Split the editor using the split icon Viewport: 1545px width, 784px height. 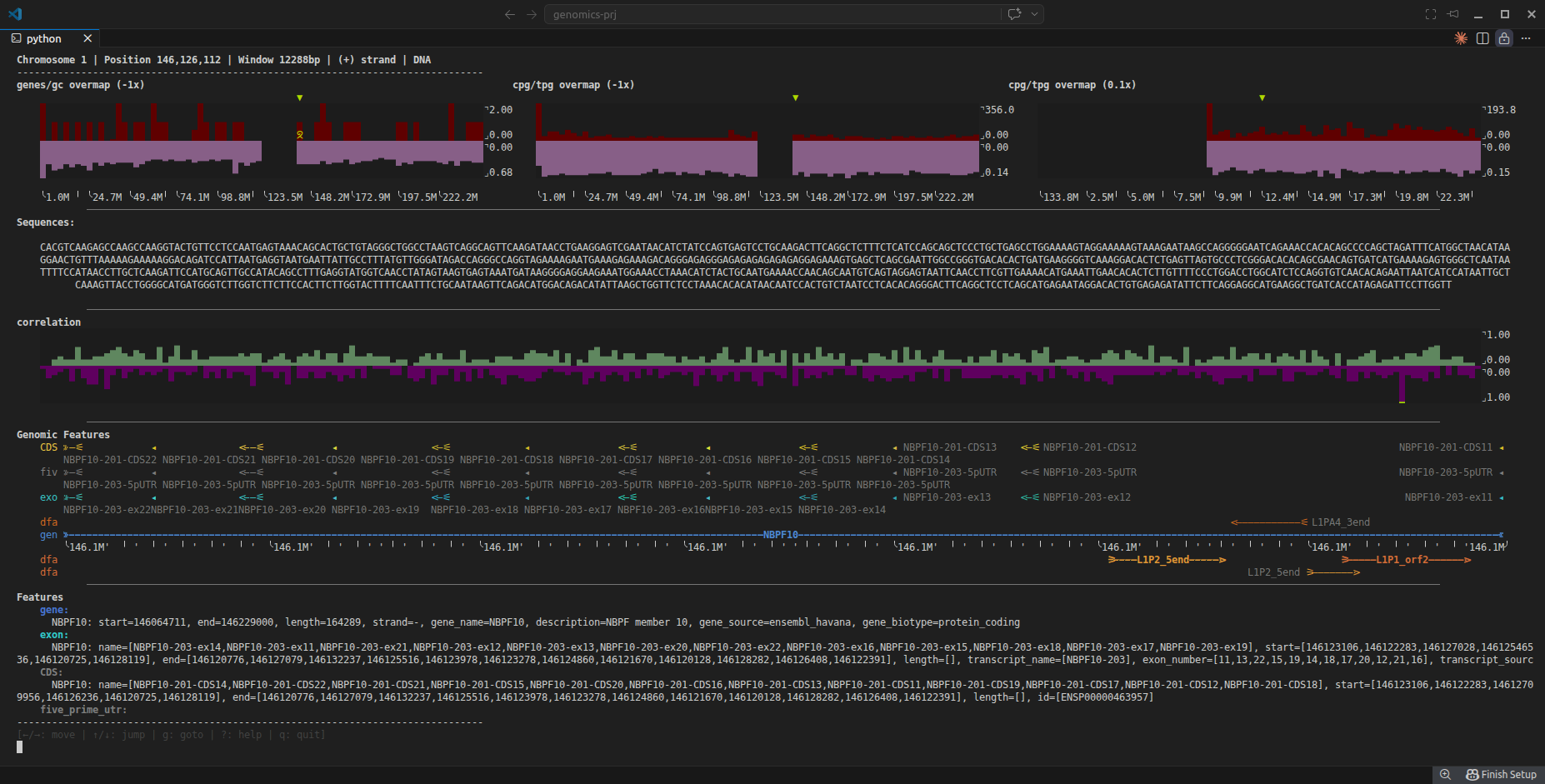pos(1482,38)
